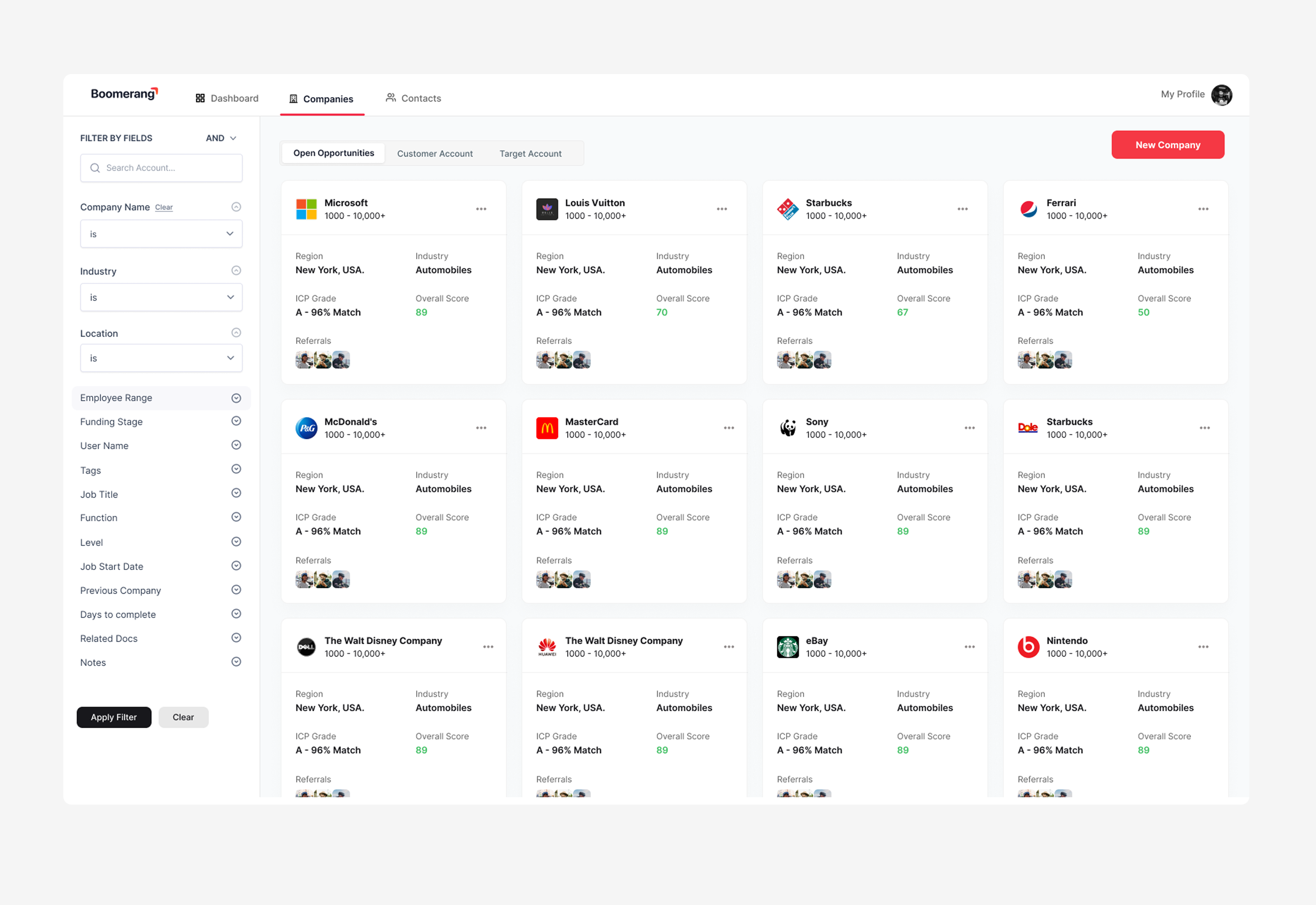This screenshot has height=905, width=1316.
Task: Click the profile avatar picture
Action: pyautogui.click(x=1222, y=95)
